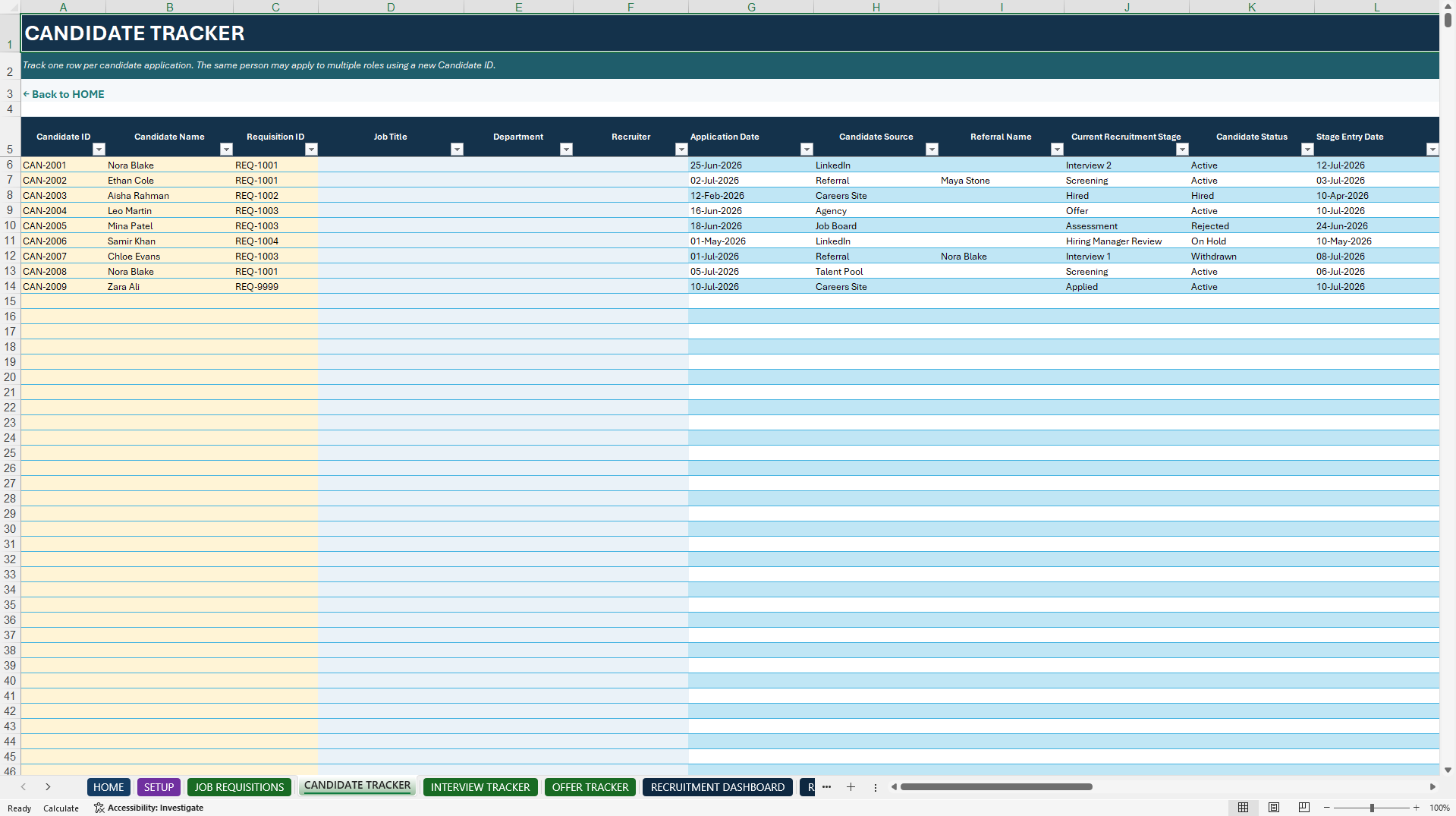Click the zoom slider handle

[x=1372, y=808]
